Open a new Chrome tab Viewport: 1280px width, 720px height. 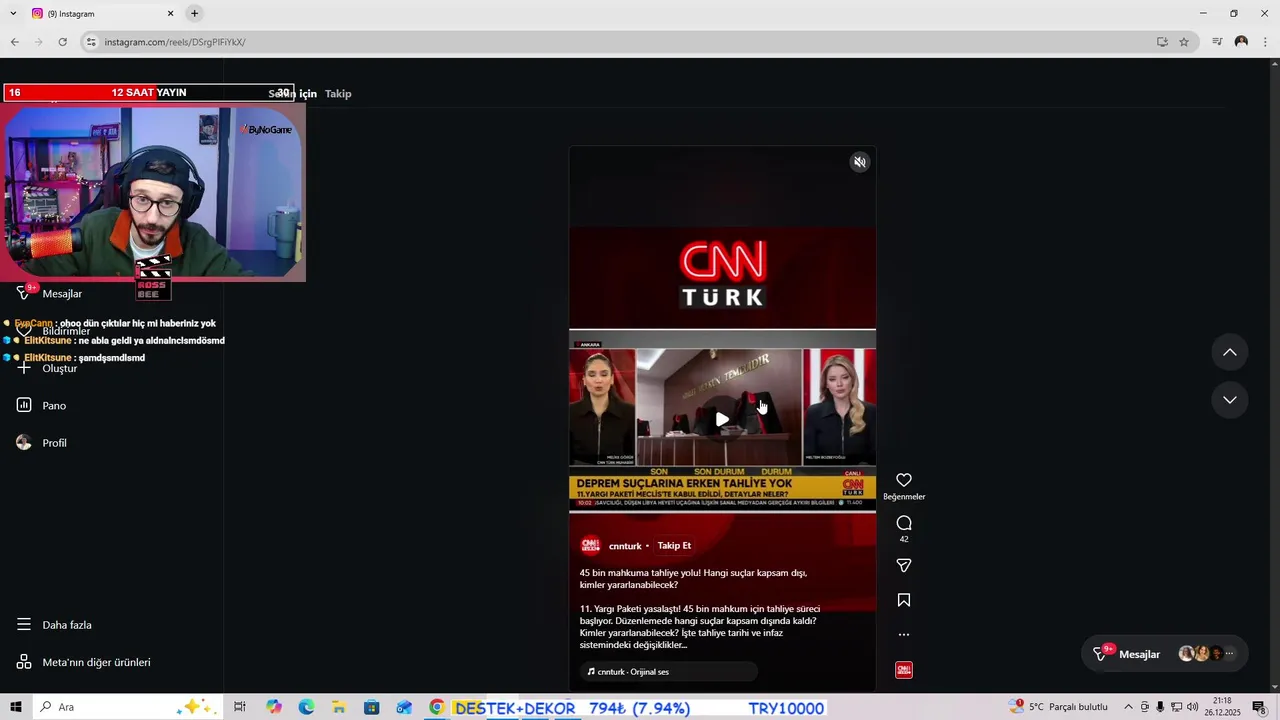pos(194,13)
